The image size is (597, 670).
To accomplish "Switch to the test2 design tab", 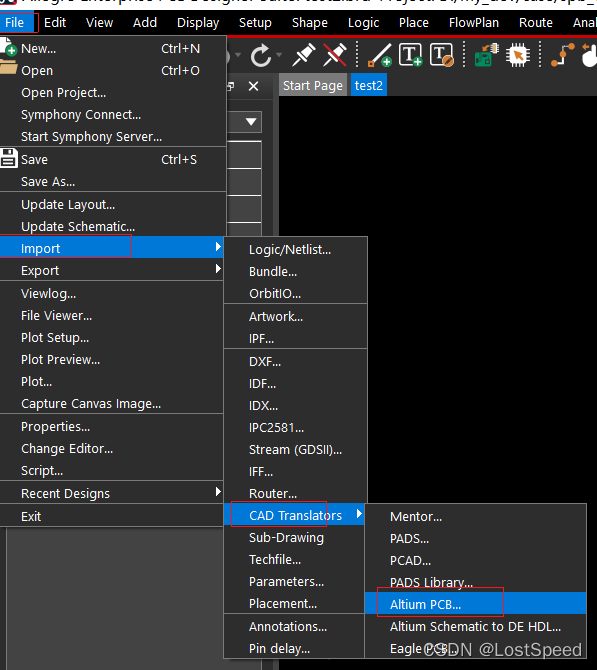I will (x=368, y=85).
